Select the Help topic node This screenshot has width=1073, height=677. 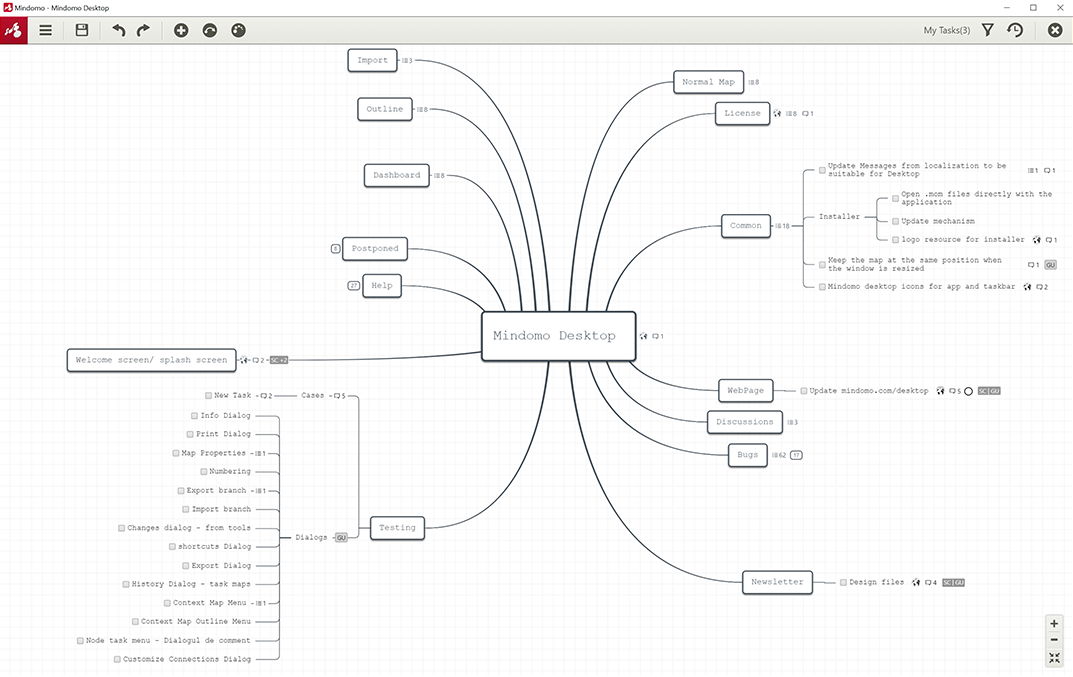tap(382, 285)
